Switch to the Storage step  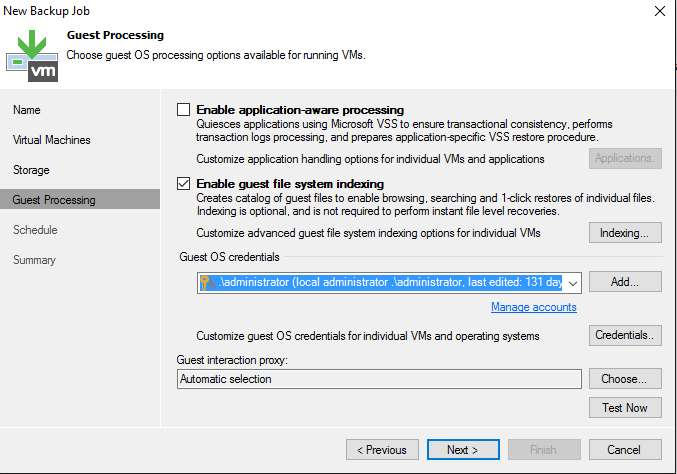click(31, 170)
